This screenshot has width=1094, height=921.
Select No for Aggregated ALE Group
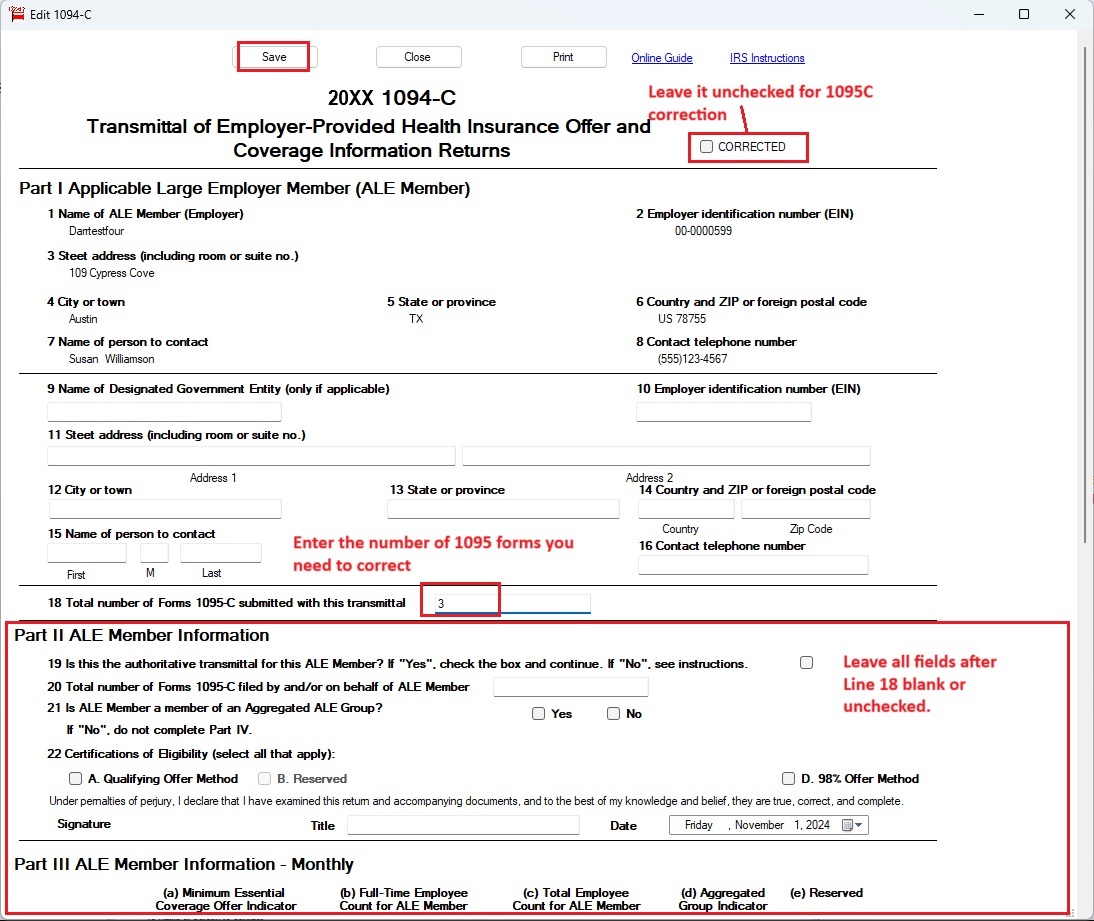[614, 714]
